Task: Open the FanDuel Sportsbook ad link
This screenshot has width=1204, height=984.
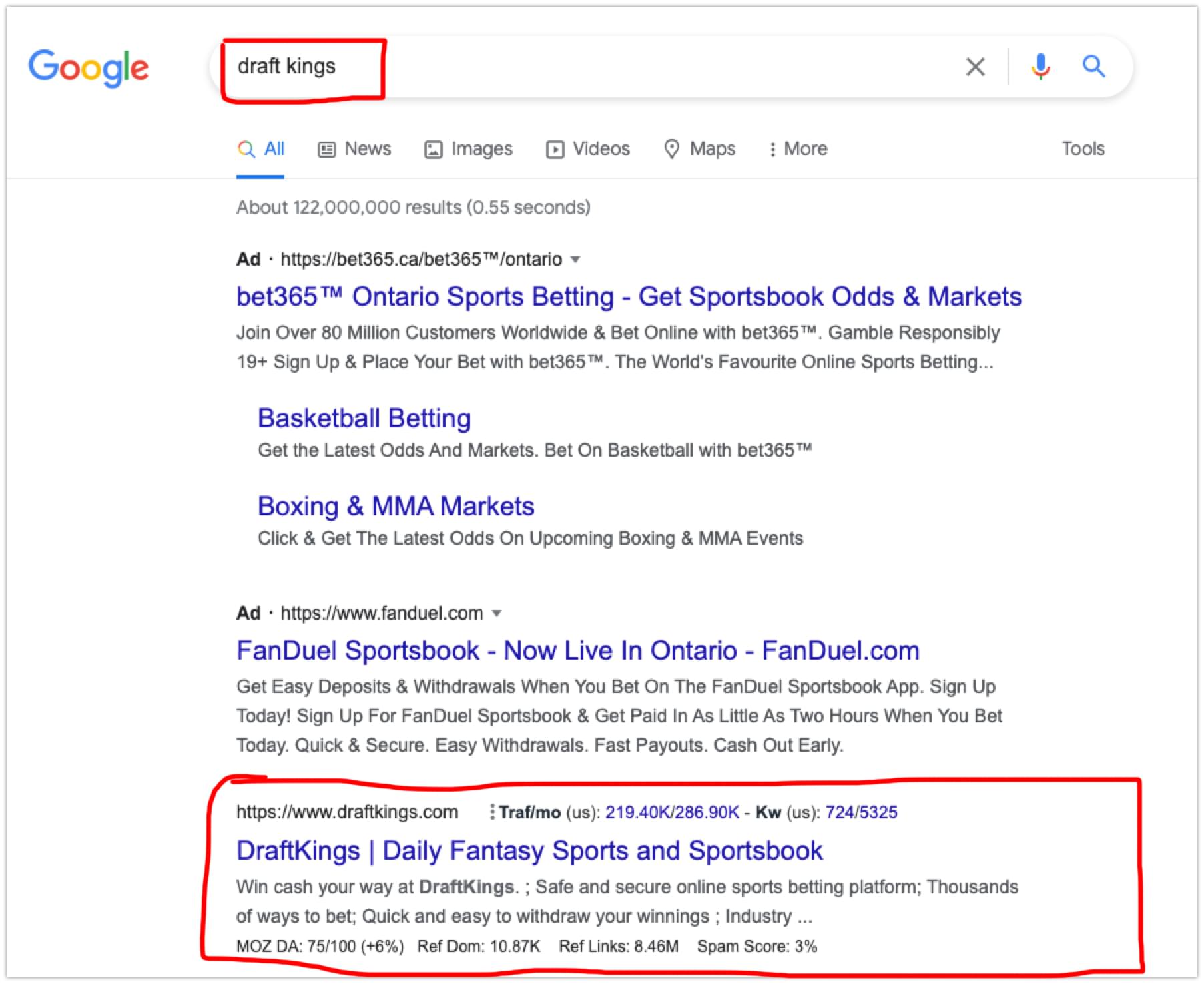Action: coord(578,650)
